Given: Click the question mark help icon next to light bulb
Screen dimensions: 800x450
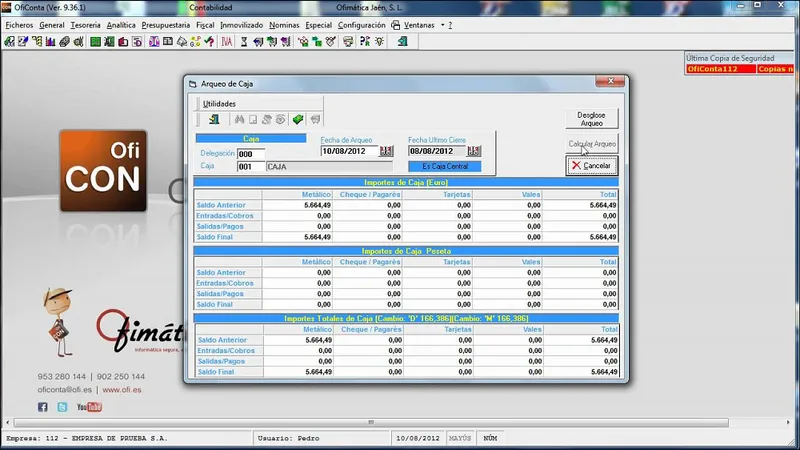Looking at the screenshot, I should 365,41.
